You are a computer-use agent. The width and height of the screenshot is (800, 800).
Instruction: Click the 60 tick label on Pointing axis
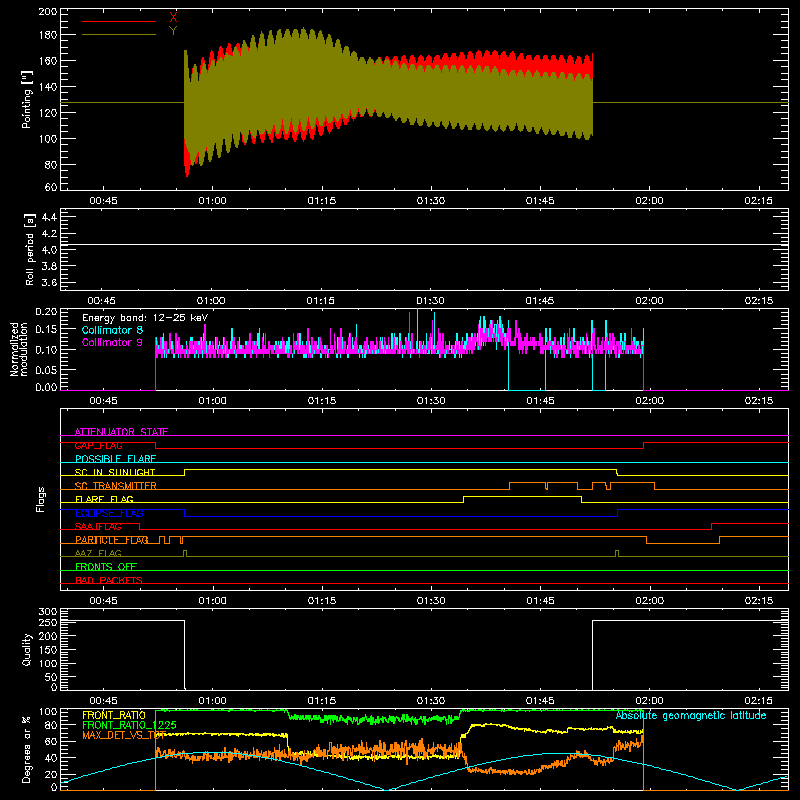(x=51, y=187)
